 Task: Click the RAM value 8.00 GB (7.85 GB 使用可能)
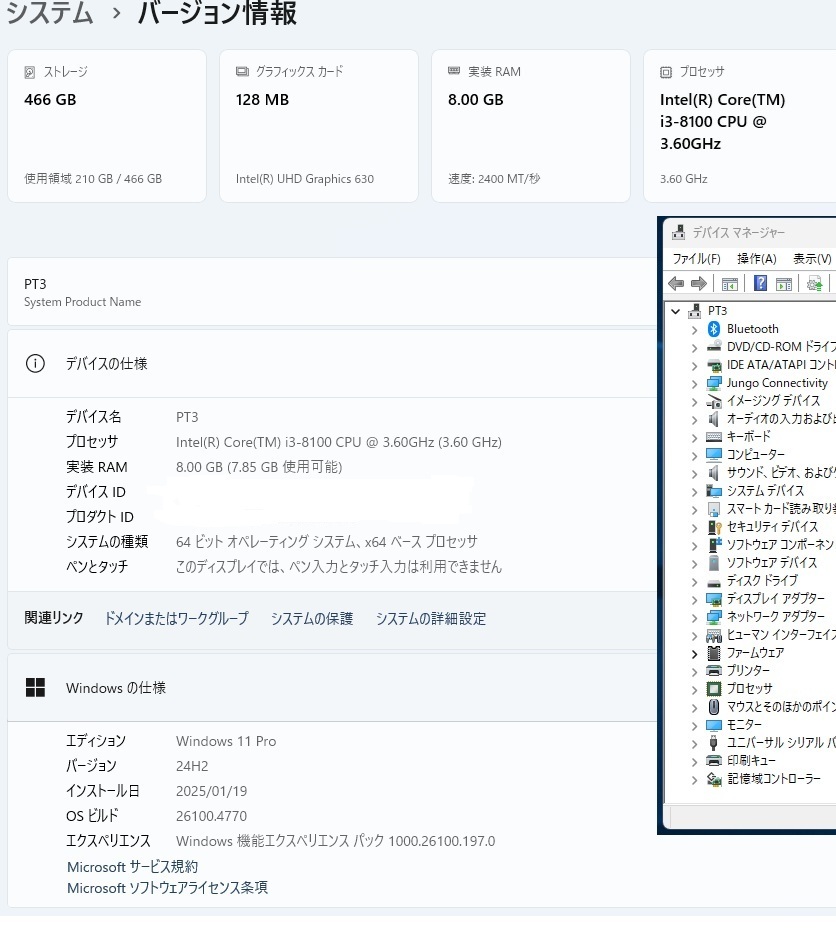coord(259,467)
